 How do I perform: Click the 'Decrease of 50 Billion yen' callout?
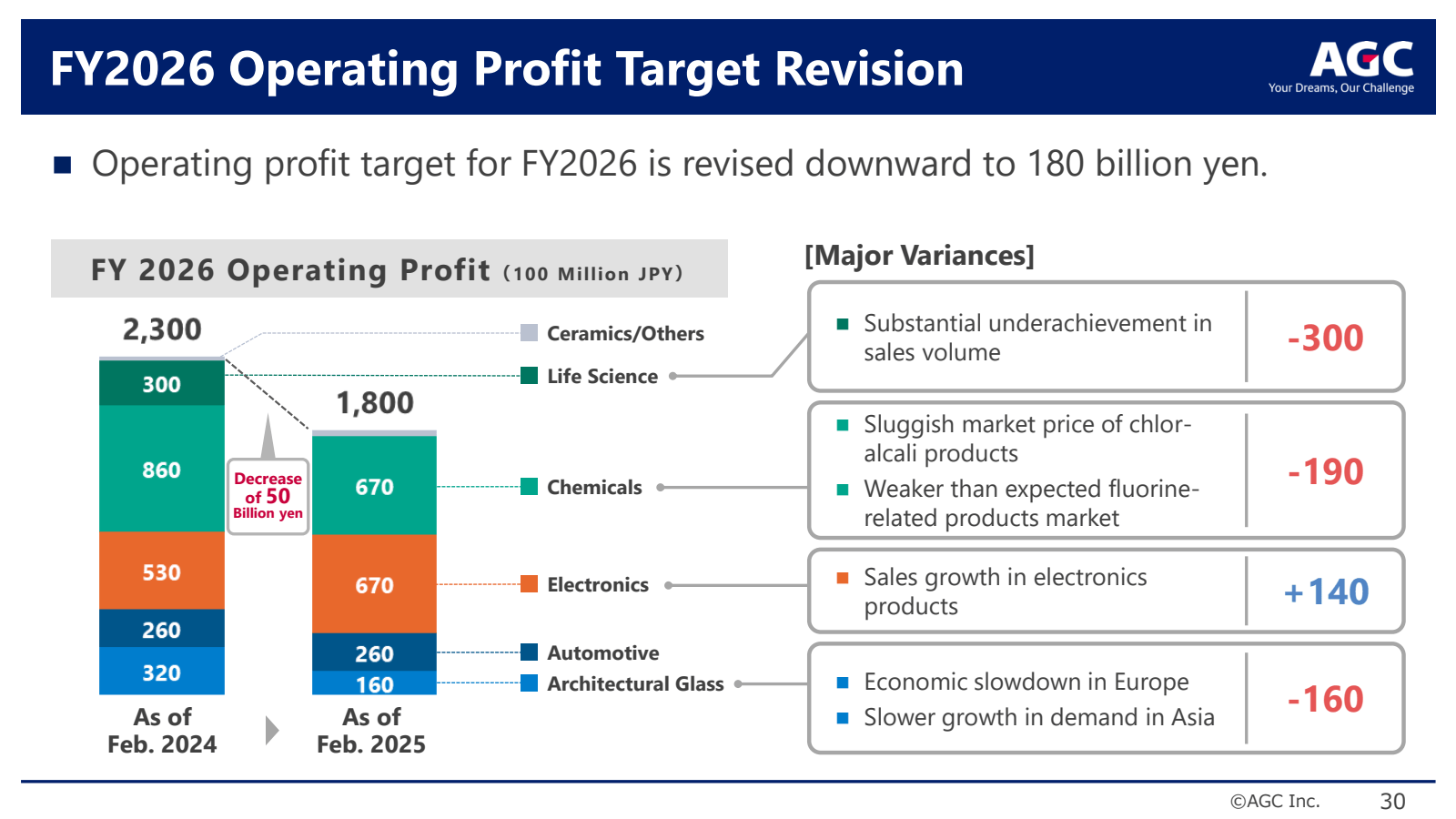[268, 496]
